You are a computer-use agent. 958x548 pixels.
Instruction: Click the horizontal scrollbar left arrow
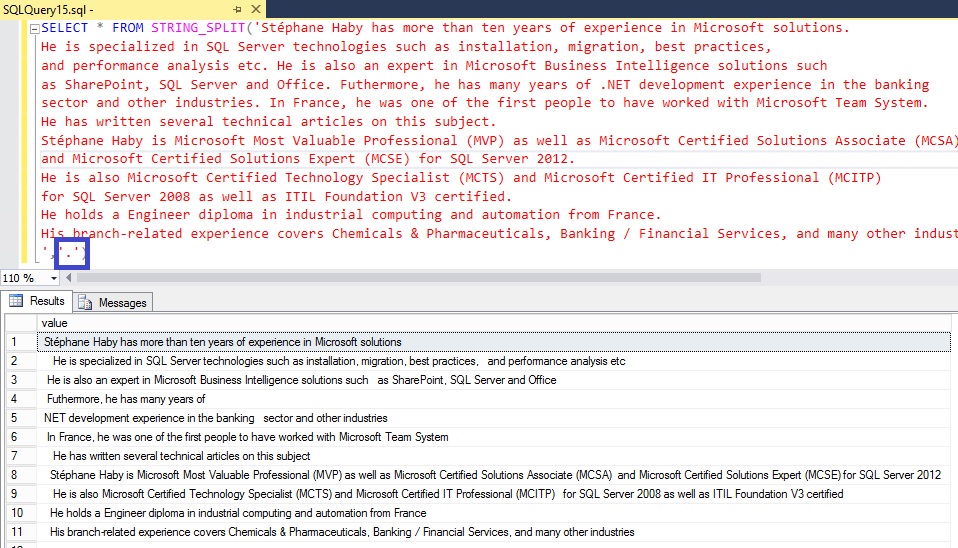pos(68,277)
